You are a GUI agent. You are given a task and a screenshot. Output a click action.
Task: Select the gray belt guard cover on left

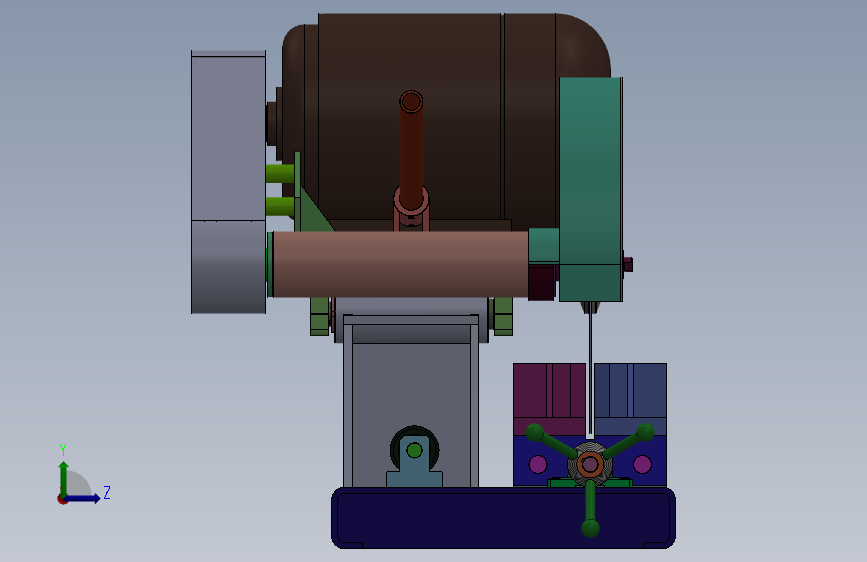click(x=228, y=183)
